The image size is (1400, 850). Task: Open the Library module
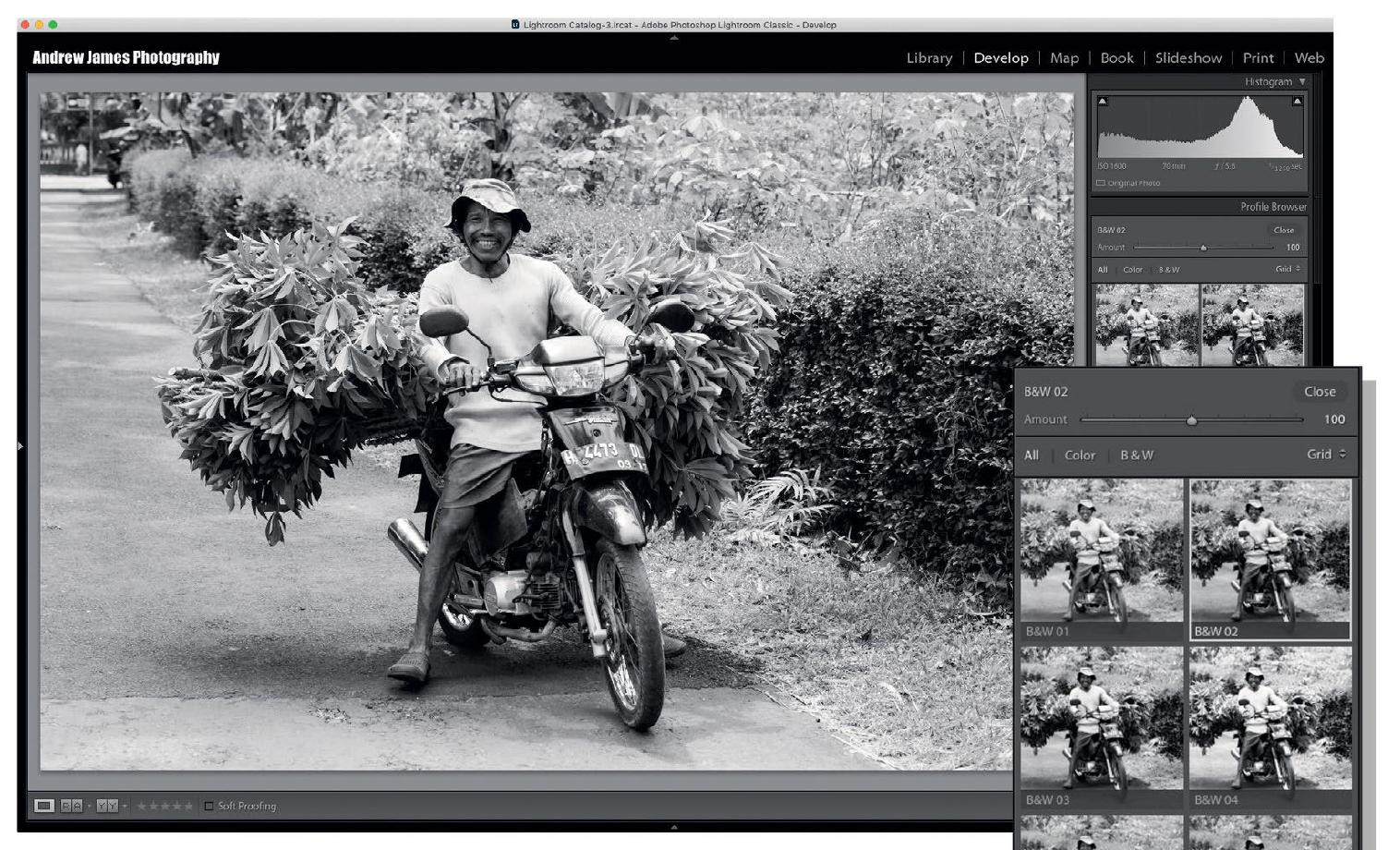929,57
